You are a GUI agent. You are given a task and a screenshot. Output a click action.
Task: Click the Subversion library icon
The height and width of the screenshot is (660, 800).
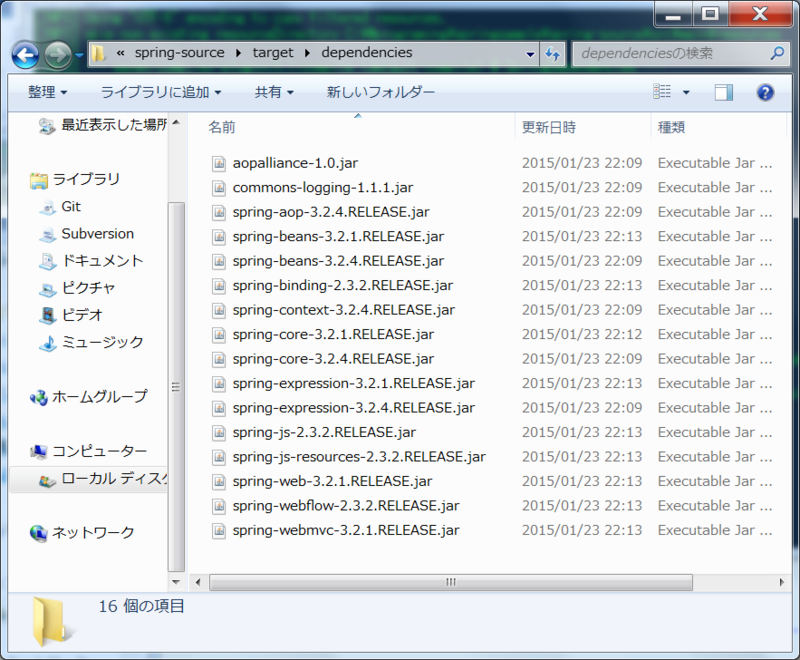point(48,234)
